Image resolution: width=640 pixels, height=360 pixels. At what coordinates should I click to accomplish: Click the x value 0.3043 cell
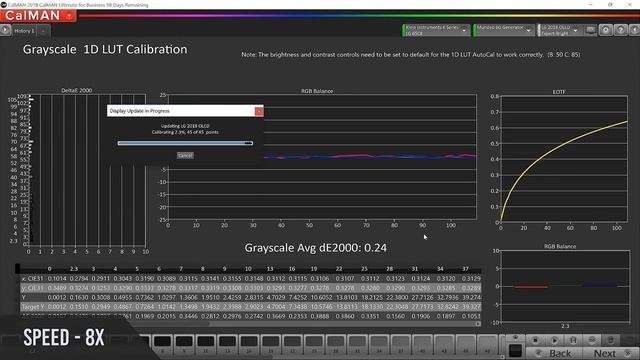click(x=122, y=278)
